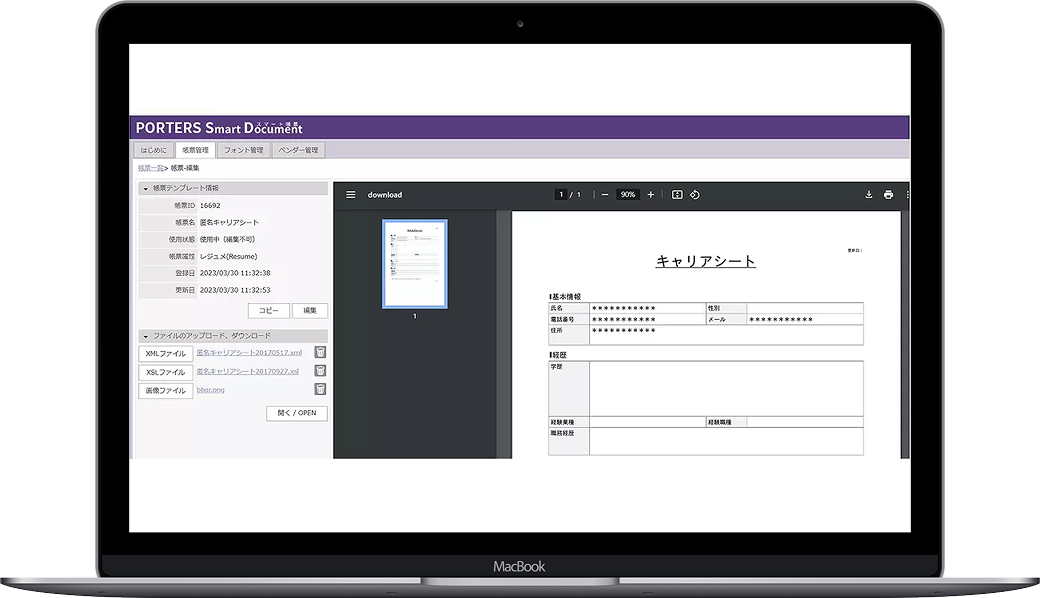Image resolution: width=1040 pixels, height=598 pixels.
Task: Download 匿名キャリアシート-20170927.xsl file link
Action: (247, 371)
